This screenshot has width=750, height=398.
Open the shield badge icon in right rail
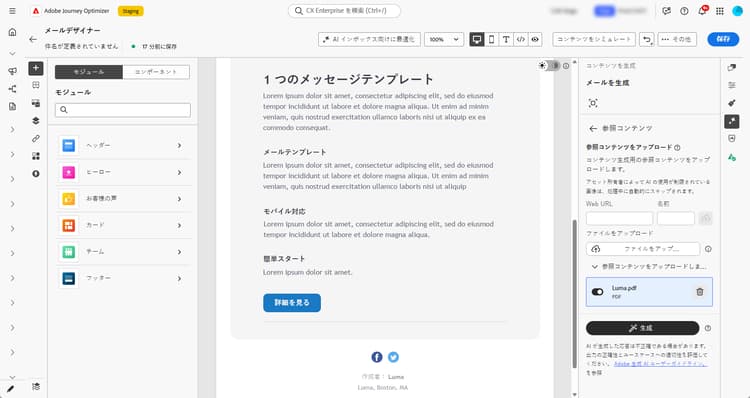732,139
